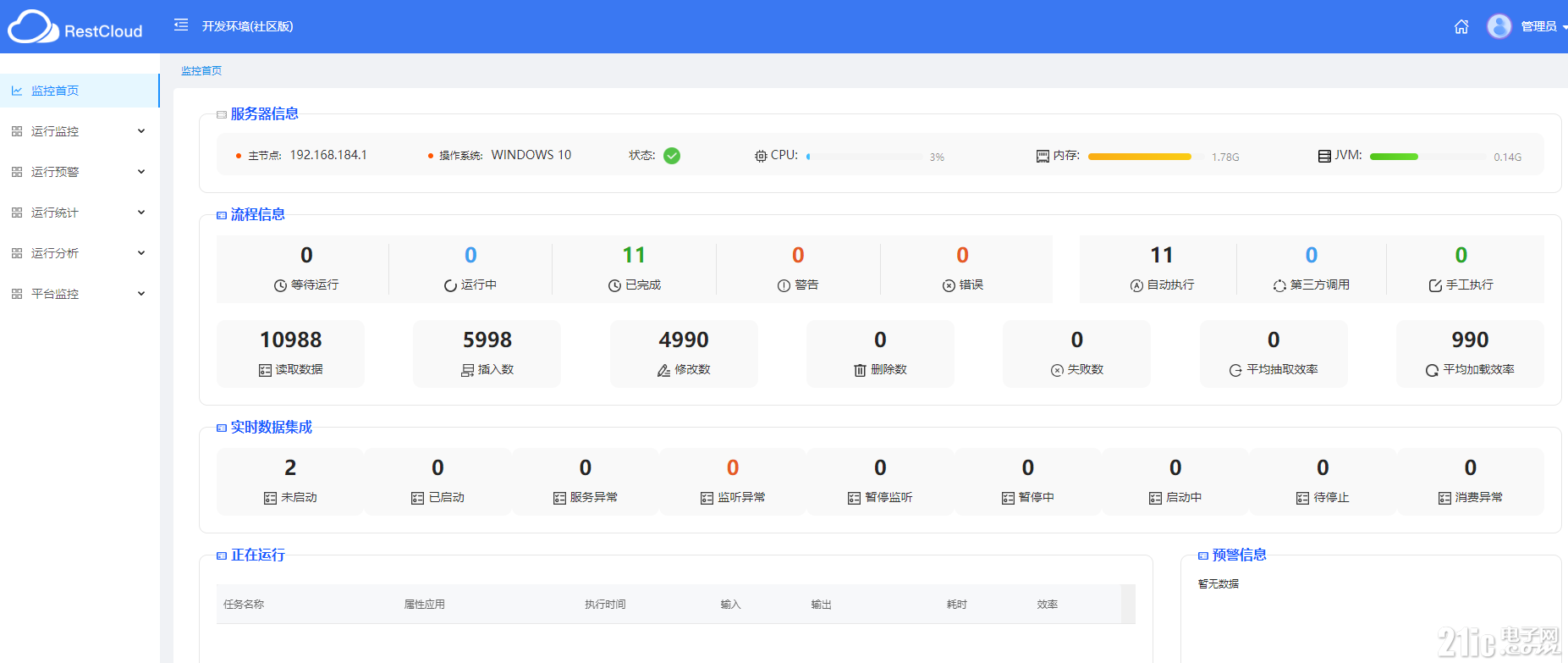Click the green status check icon
1568x663 pixels.
(672, 156)
